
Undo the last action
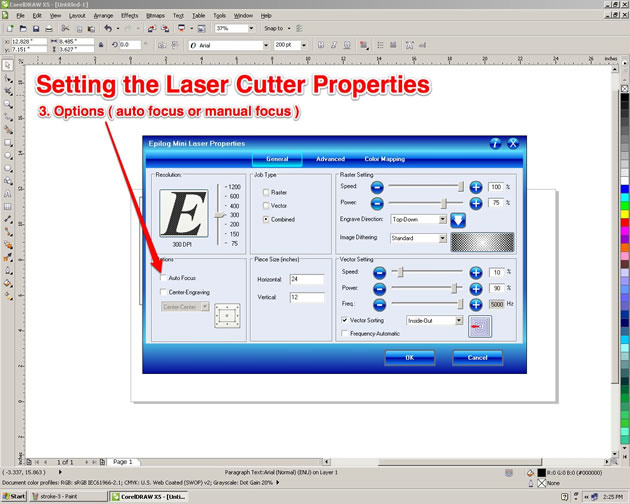click(108, 29)
